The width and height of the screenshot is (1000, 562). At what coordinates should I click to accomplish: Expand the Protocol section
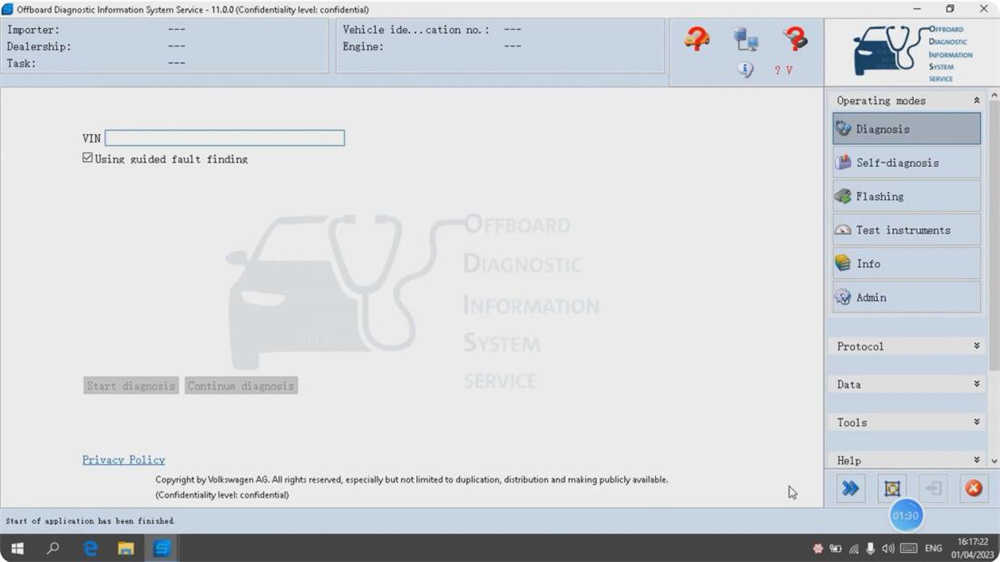[x=906, y=346]
